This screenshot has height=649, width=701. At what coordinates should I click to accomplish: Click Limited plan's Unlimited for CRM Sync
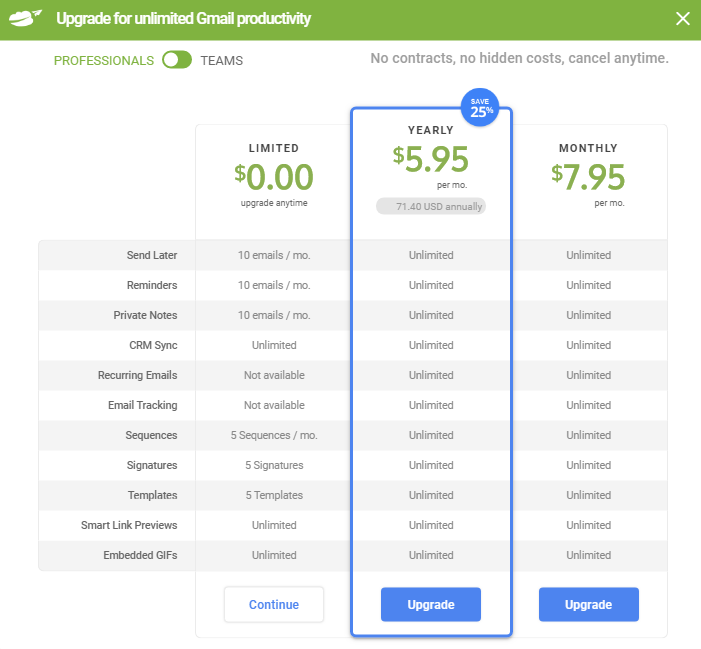pyautogui.click(x=274, y=345)
